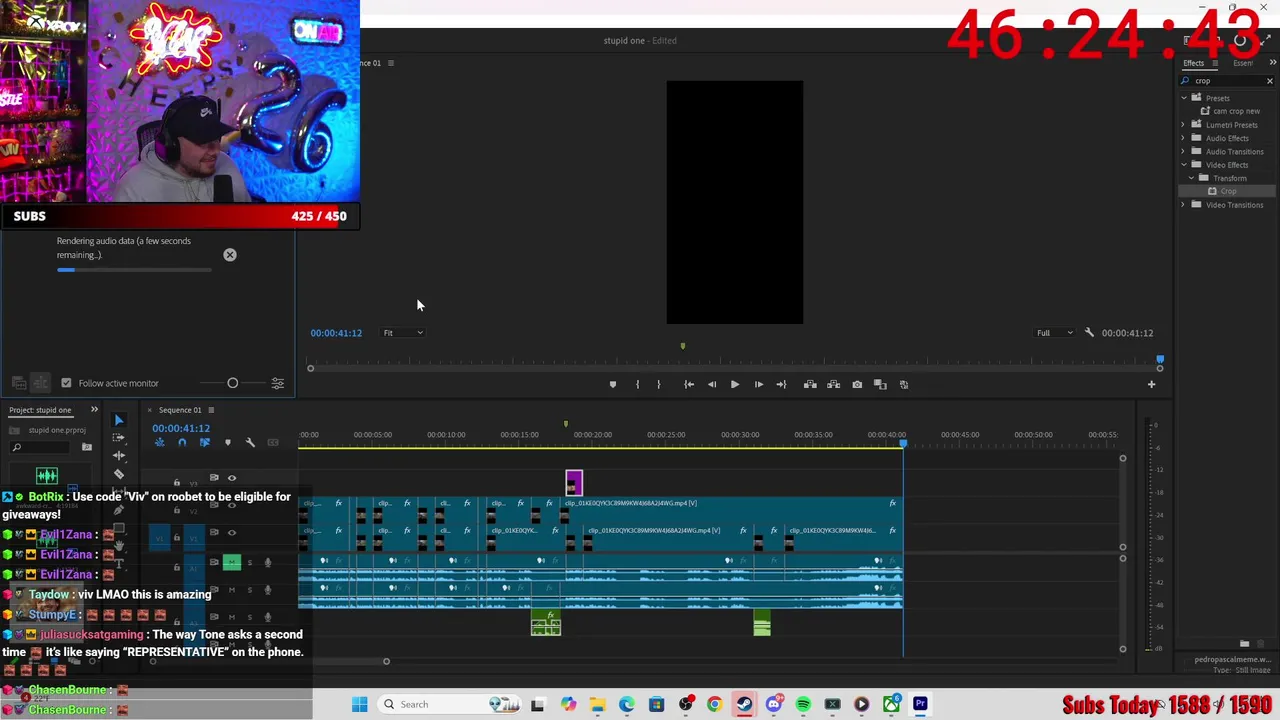The height and width of the screenshot is (720, 1280).
Task: Expand the Audio Effects folder
Action: coord(1184,138)
